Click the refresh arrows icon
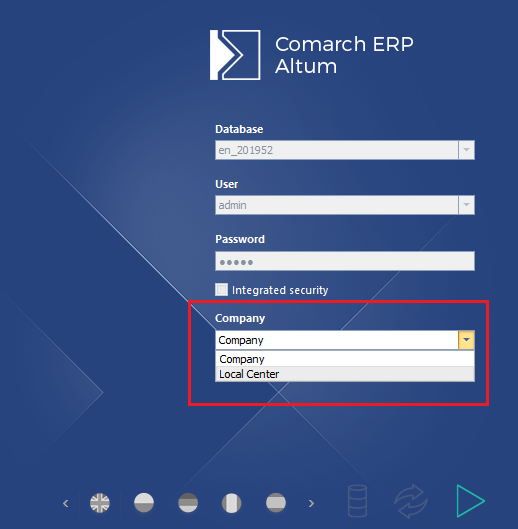 point(411,501)
